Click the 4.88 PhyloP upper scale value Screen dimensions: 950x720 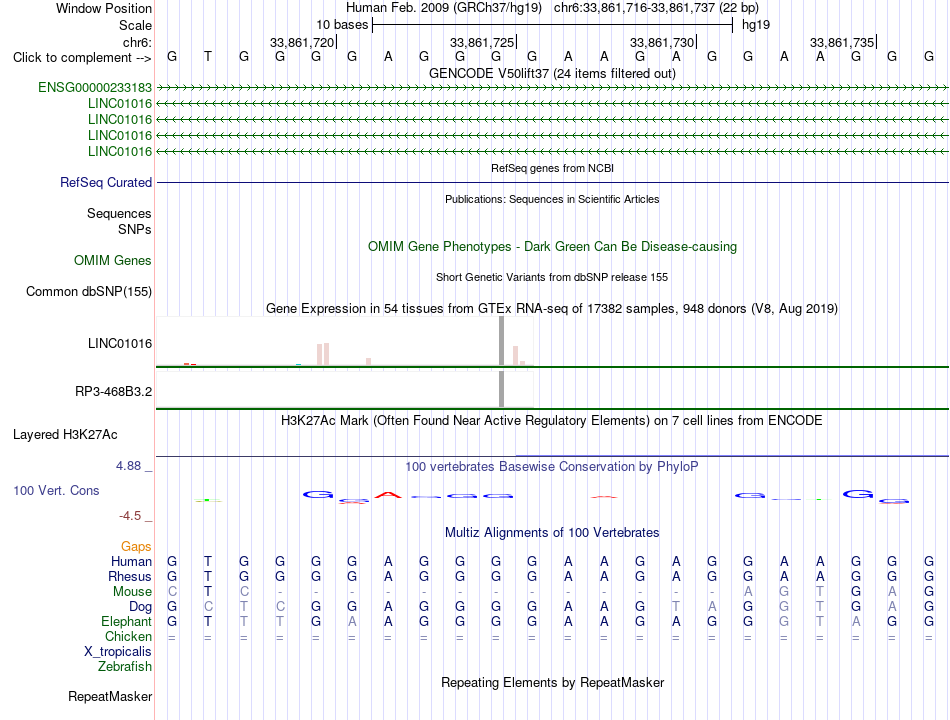(128, 466)
